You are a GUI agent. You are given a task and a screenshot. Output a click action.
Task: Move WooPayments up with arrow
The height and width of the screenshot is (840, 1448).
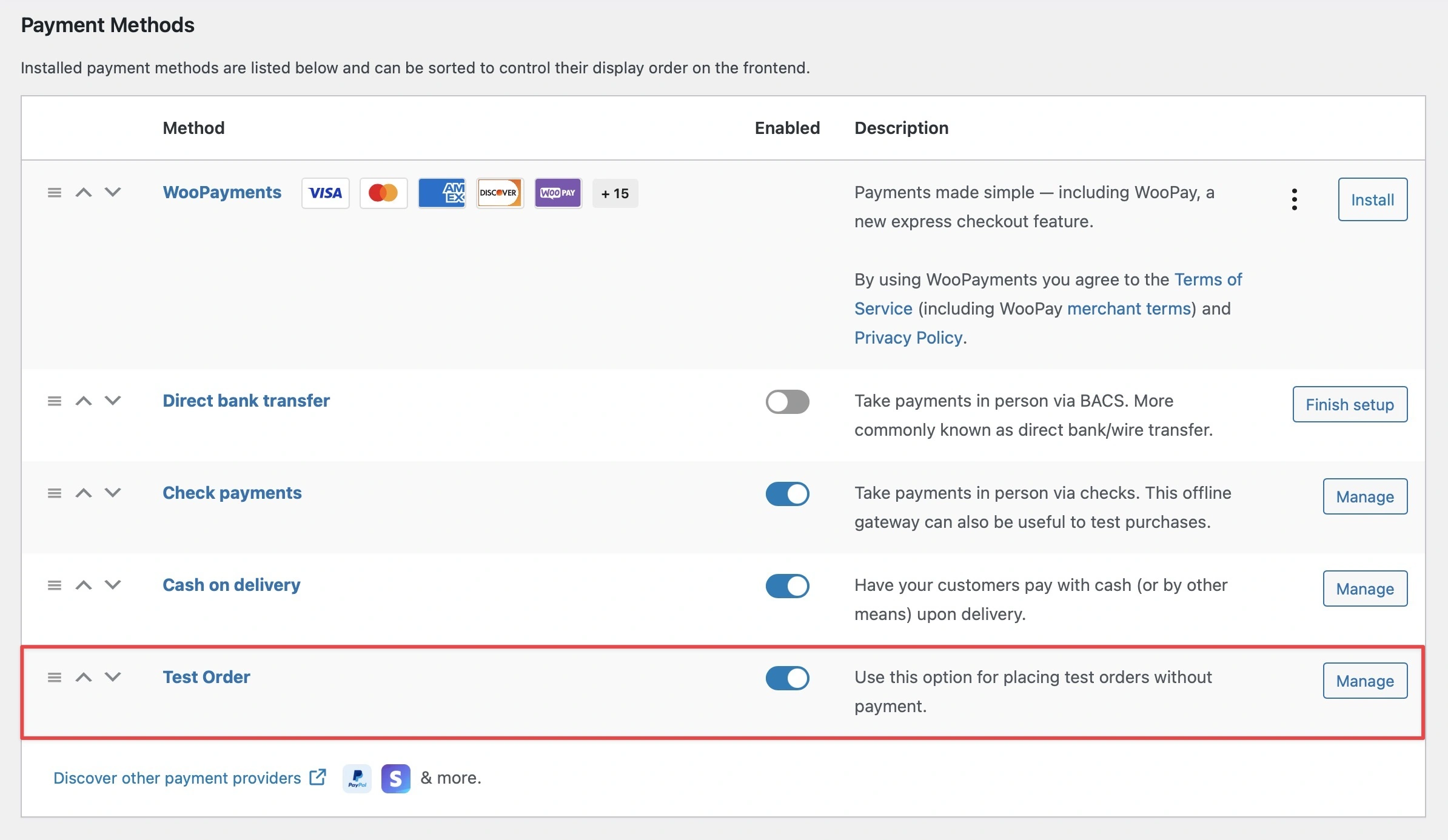click(84, 193)
